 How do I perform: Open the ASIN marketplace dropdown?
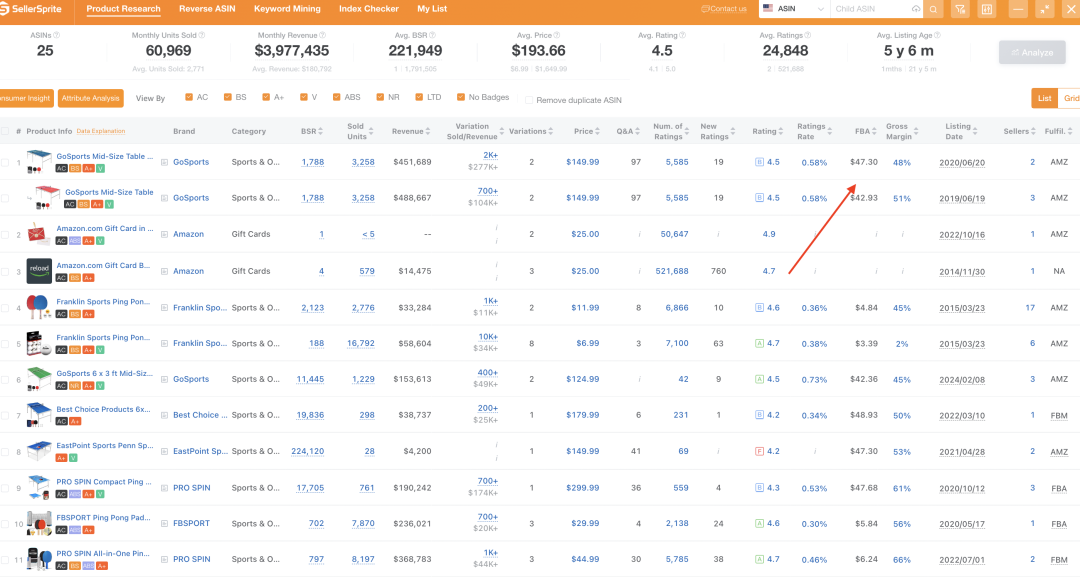coord(793,9)
